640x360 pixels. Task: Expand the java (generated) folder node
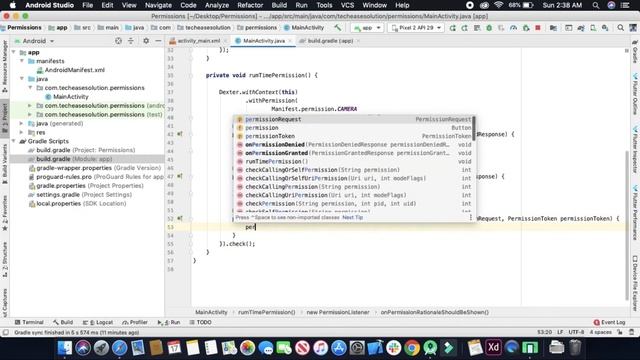[22, 123]
